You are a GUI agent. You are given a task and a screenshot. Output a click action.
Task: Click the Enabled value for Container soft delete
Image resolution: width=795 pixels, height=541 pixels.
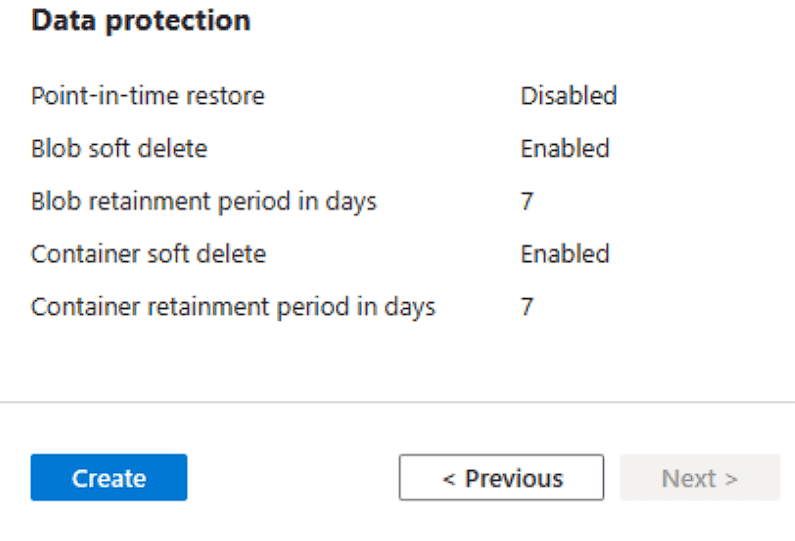pyautogui.click(x=565, y=254)
